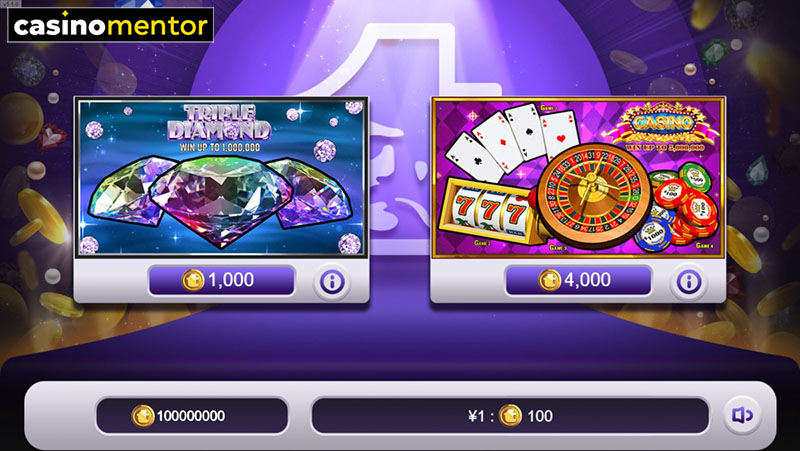
Task: Buy Casino ticket for 4,000 coins
Action: point(578,280)
